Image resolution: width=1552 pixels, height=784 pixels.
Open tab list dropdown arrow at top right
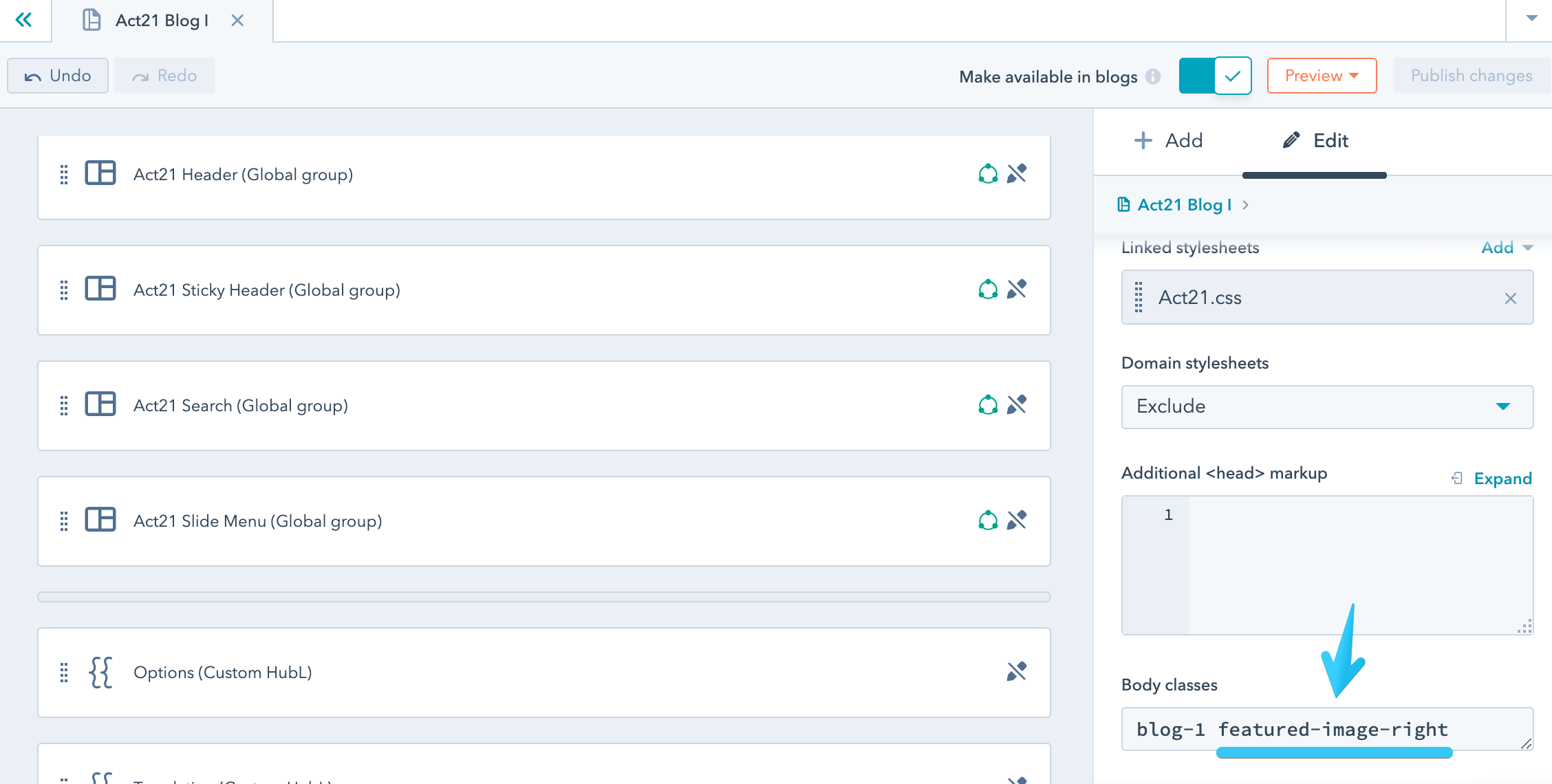tap(1531, 19)
